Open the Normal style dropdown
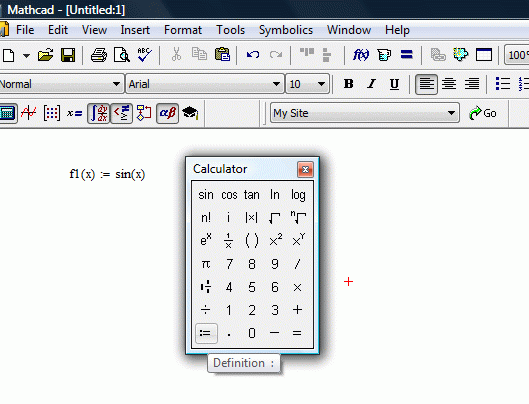529x404 pixels. pos(116,84)
